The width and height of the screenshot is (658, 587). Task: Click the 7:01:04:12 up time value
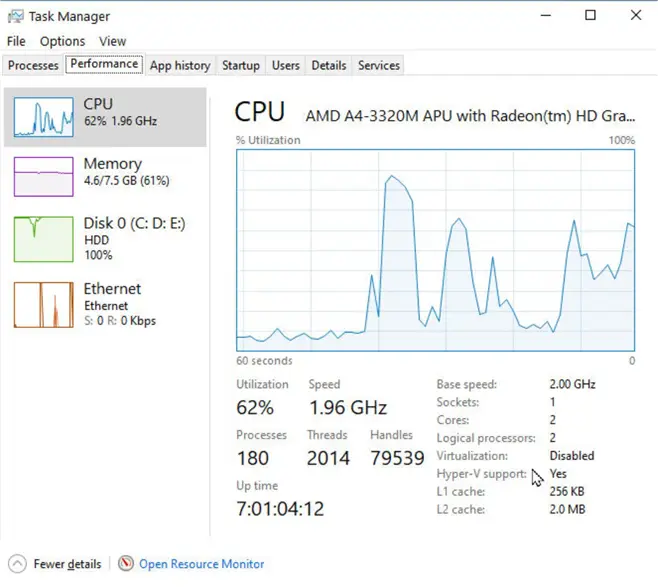[280, 509]
